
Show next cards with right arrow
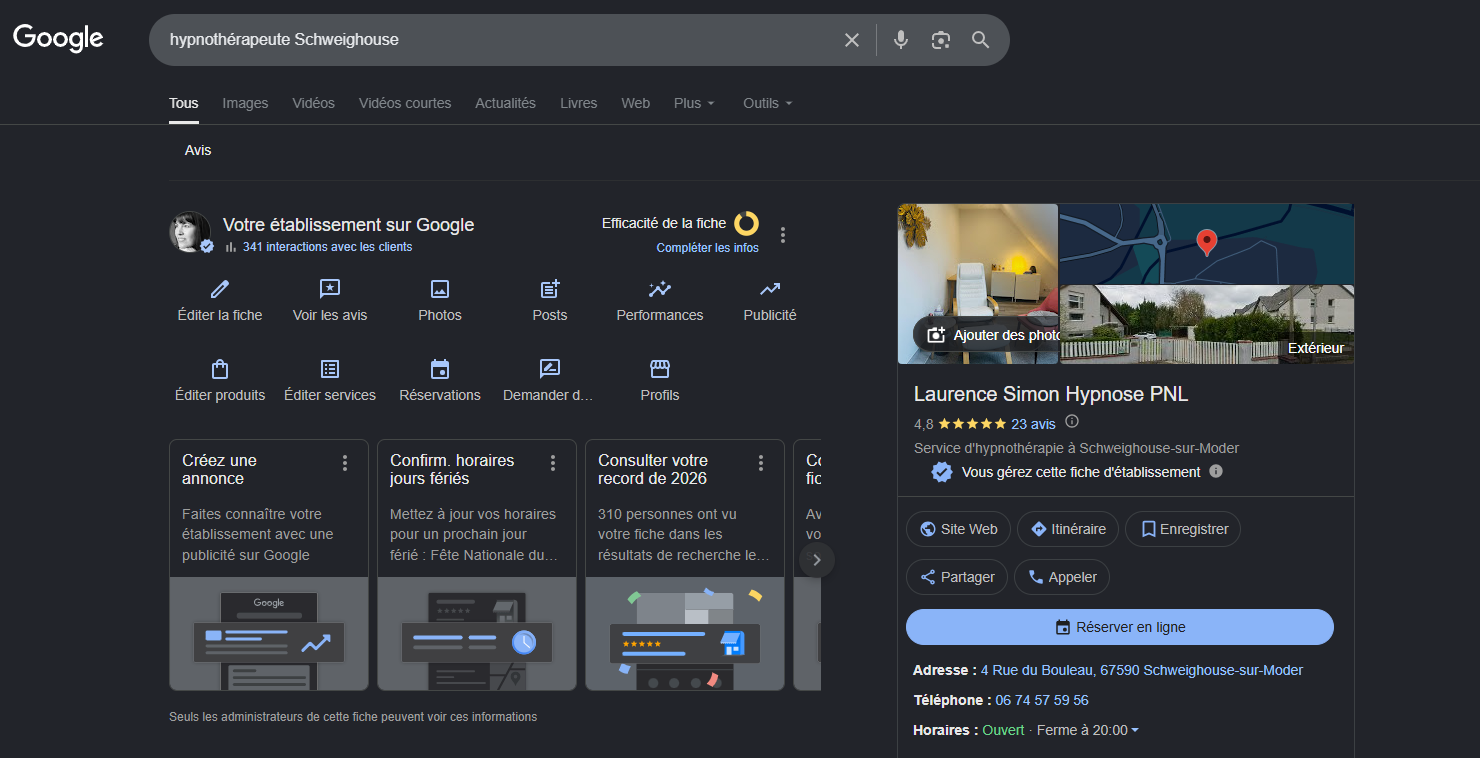coord(816,560)
